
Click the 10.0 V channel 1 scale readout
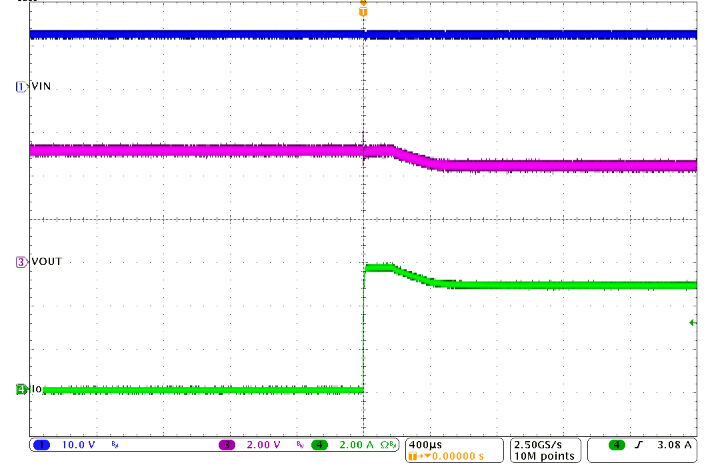tap(79, 443)
